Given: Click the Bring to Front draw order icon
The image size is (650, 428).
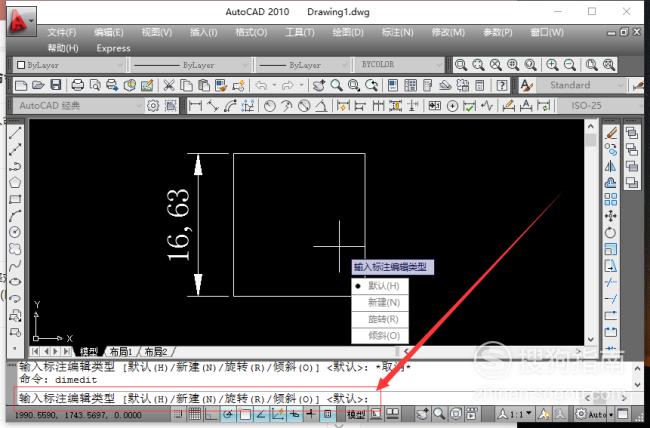Looking at the screenshot, I should click(x=632, y=133).
